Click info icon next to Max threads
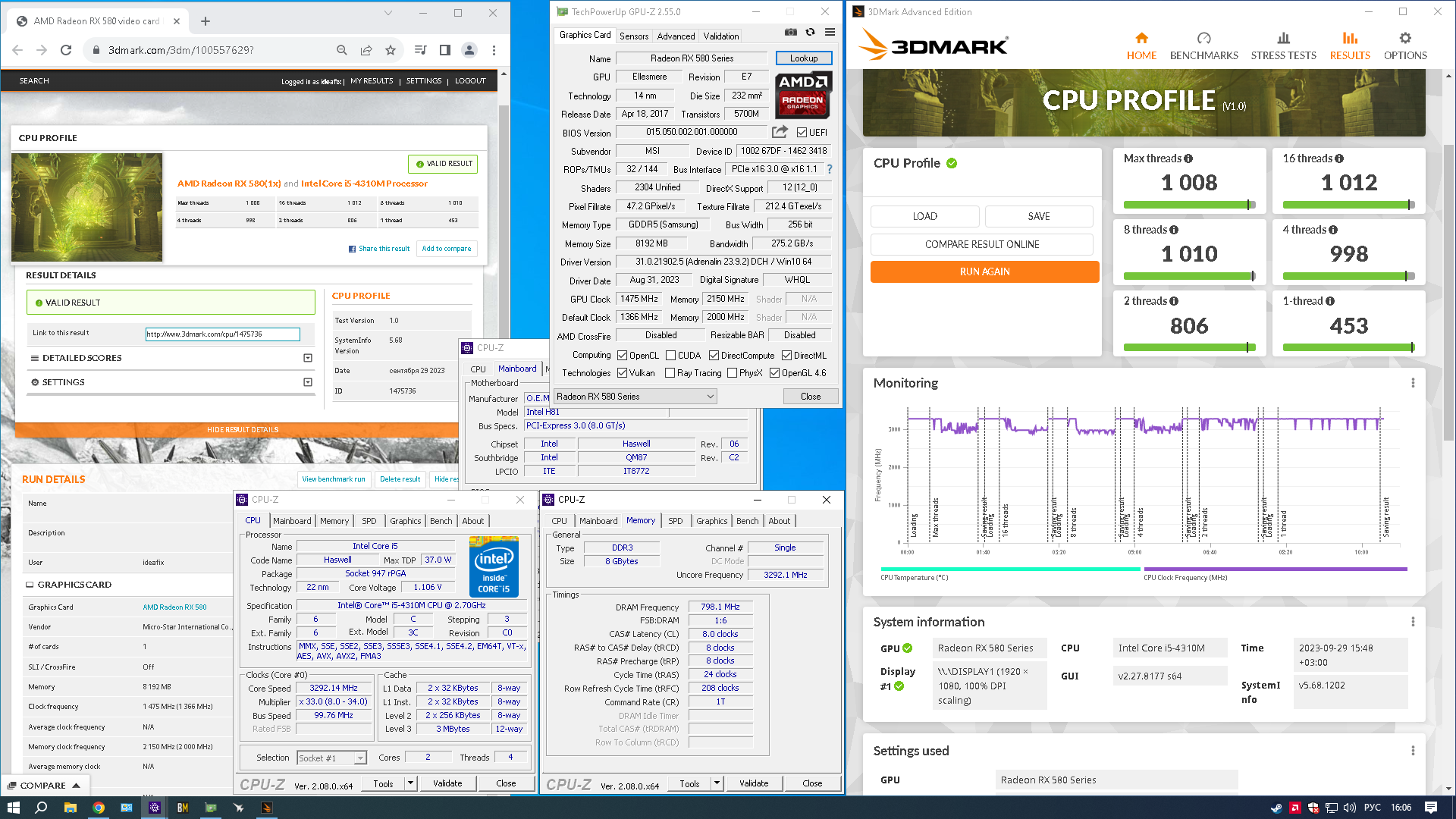 coord(1188,158)
